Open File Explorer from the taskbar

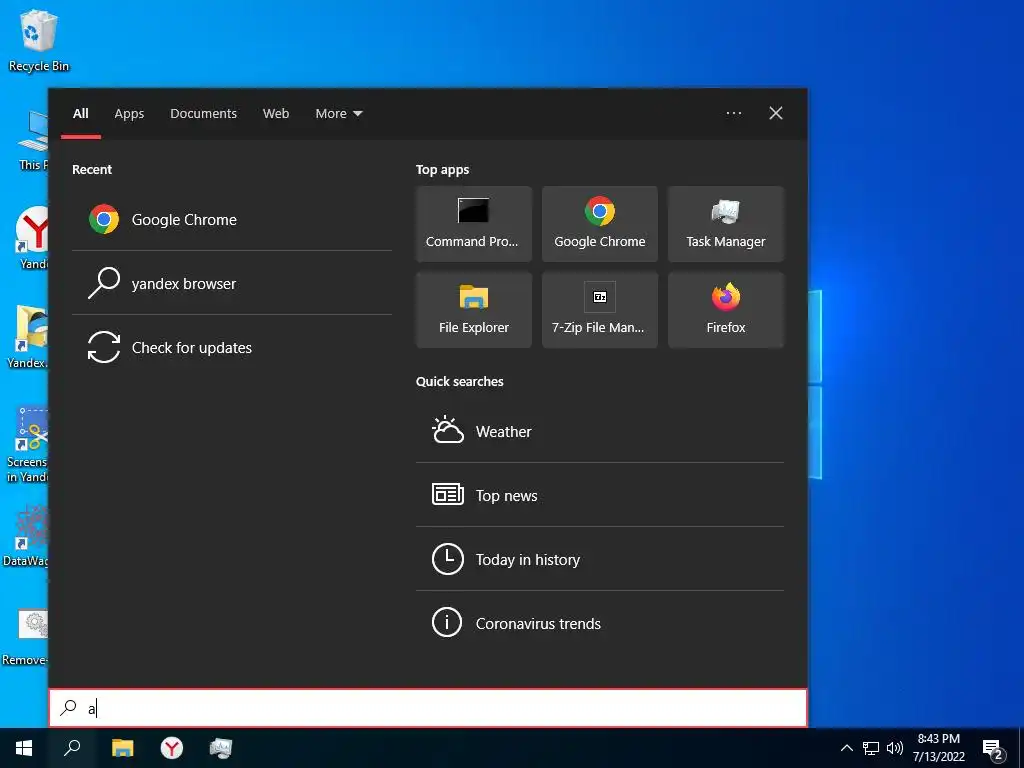[x=122, y=748]
